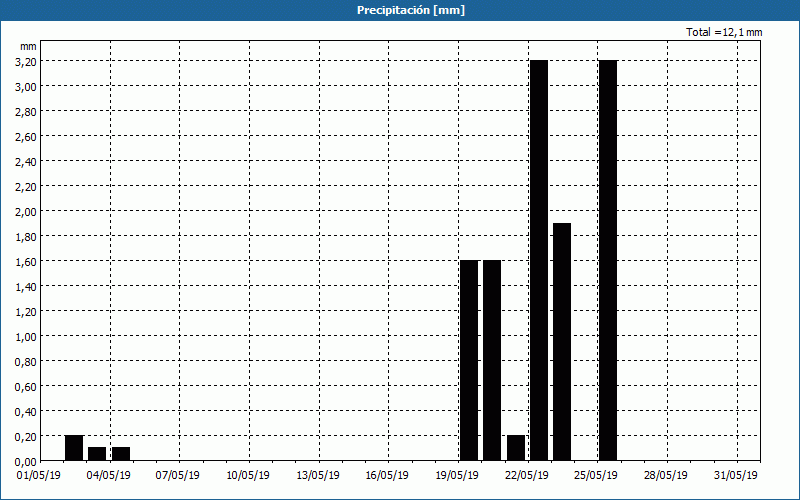Screen dimensions: 800x500
Task: Select the 3,20 mm bar at 25/05/19
Action: click(x=608, y=260)
